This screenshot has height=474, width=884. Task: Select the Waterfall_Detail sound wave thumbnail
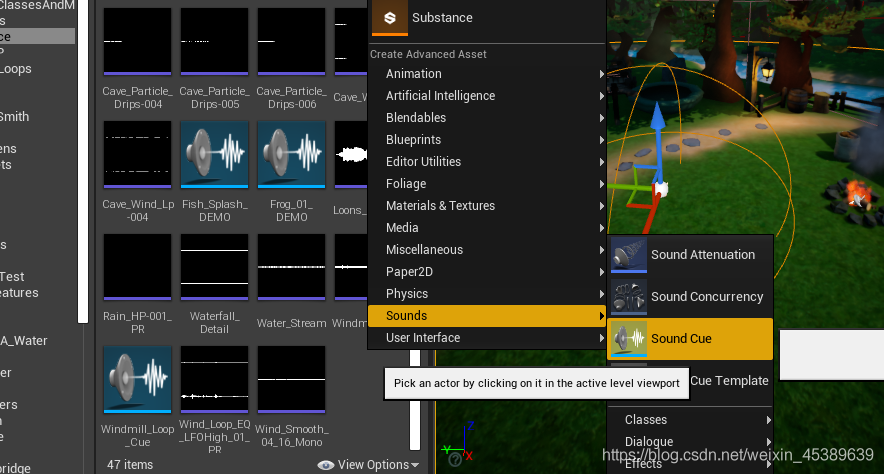click(214, 267)
